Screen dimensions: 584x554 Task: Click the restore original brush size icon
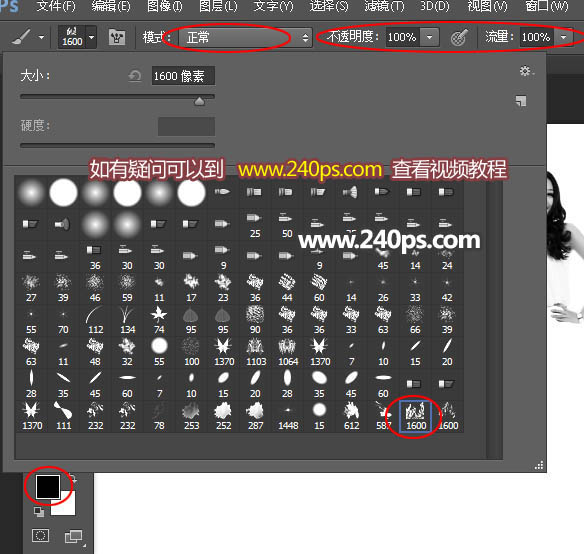click(x=135, y=76)
